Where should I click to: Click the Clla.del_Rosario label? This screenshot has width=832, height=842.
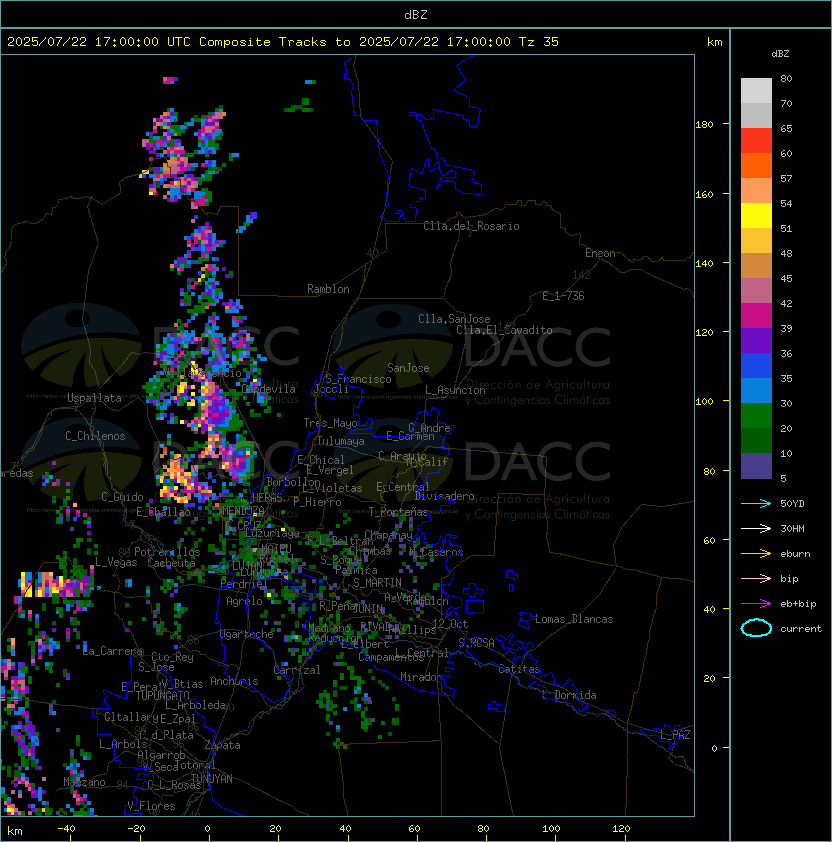click(x=471, y=226)
